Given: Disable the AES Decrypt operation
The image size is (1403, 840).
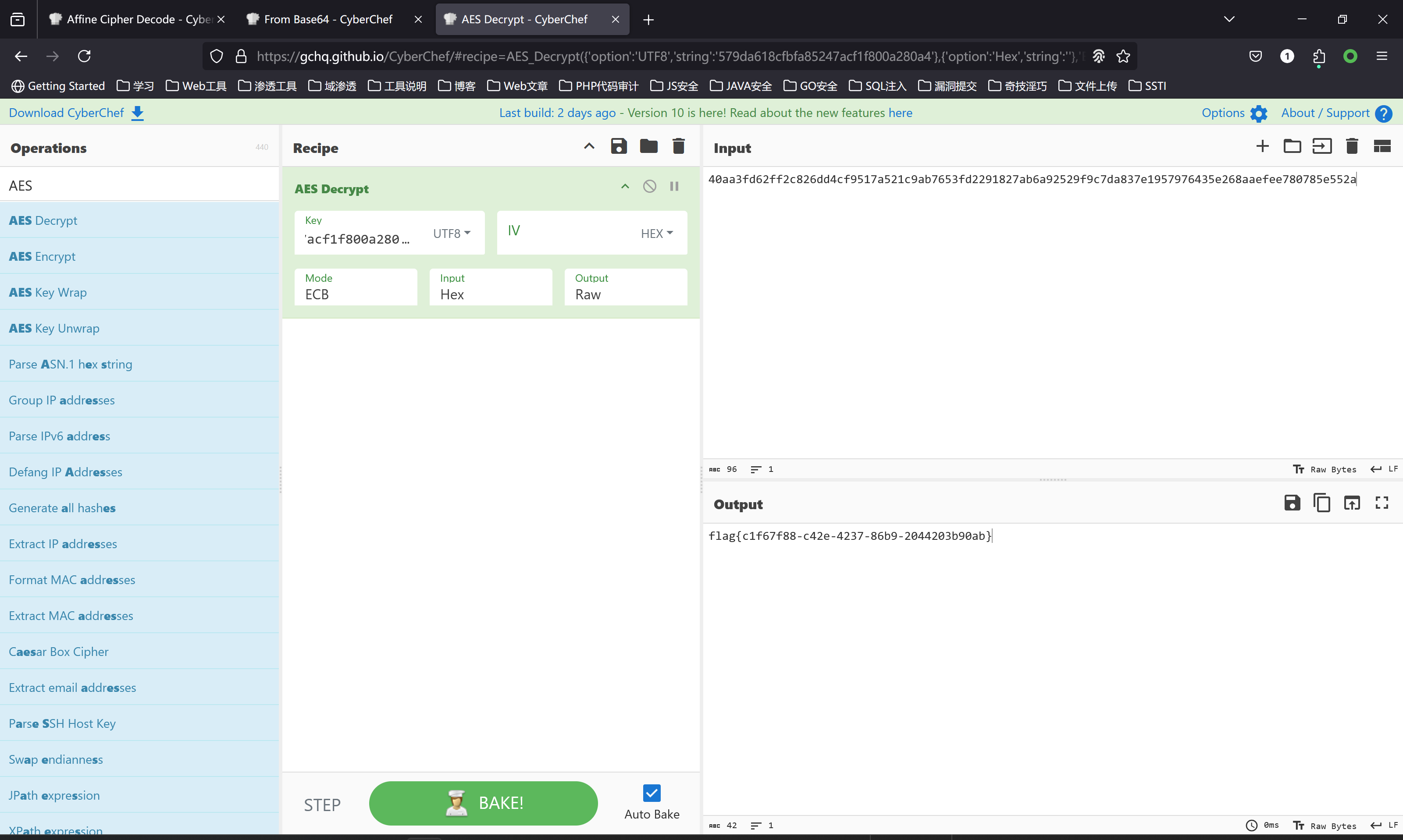Looking at the screenshot, I should tap(649, 186).
